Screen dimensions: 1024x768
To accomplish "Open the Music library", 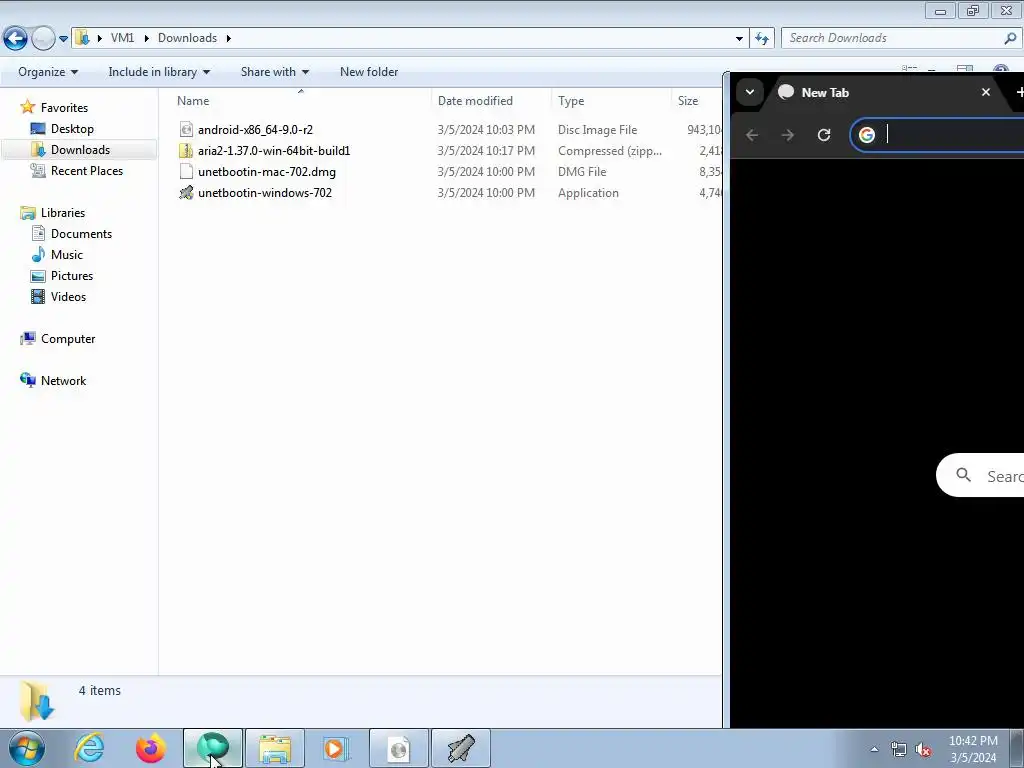I will (67, 255).
